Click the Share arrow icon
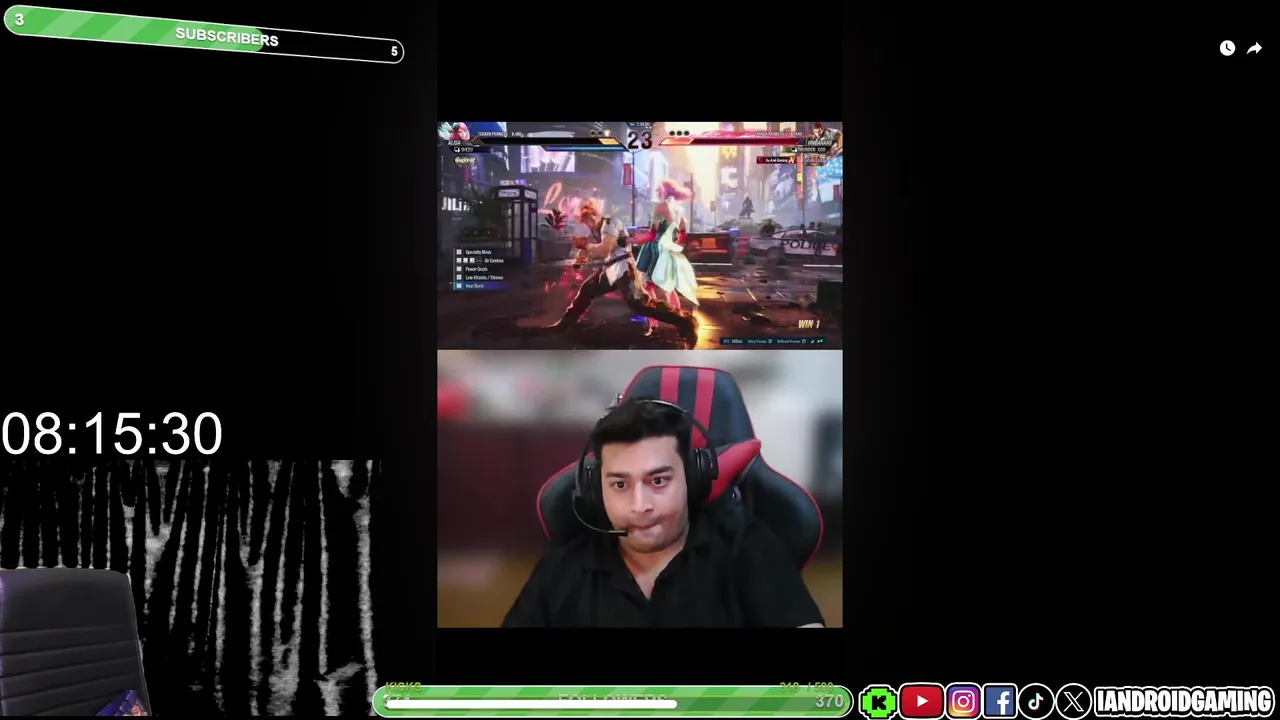The image size is (1280, 720). point(1254,48)
